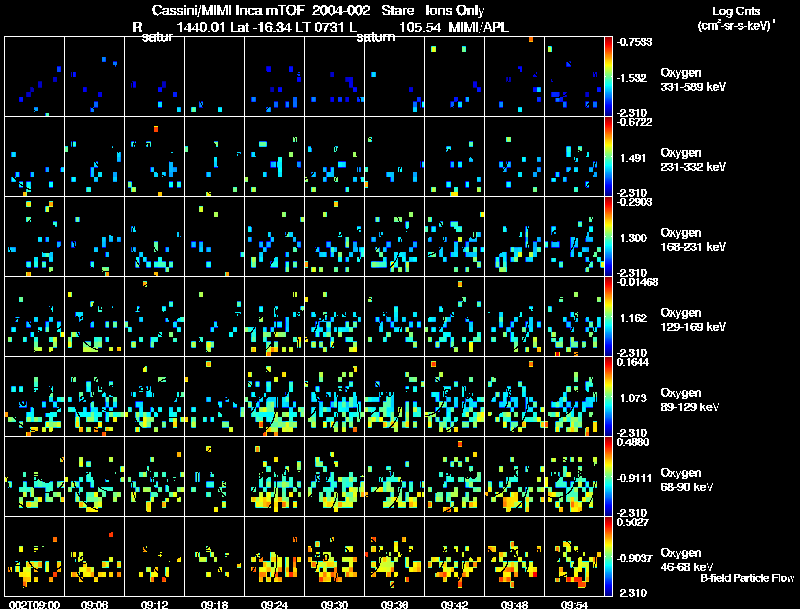Click the colorbar value 1.491
This screenshot has width=800, height=609.
[633, 158]
